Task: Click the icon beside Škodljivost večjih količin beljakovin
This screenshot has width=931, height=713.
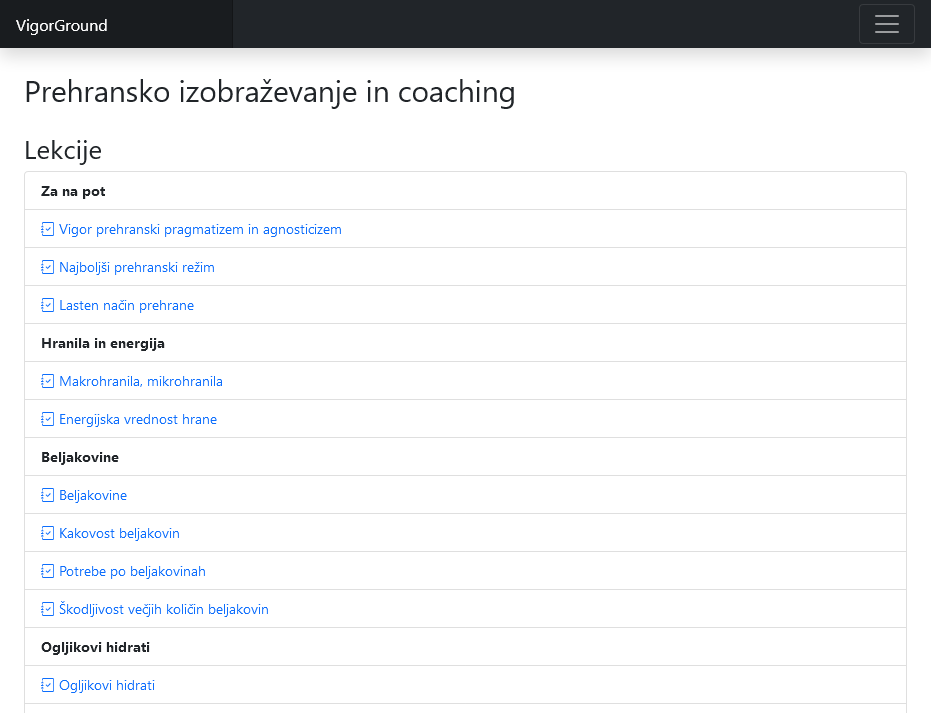Action: click(47, 609)
